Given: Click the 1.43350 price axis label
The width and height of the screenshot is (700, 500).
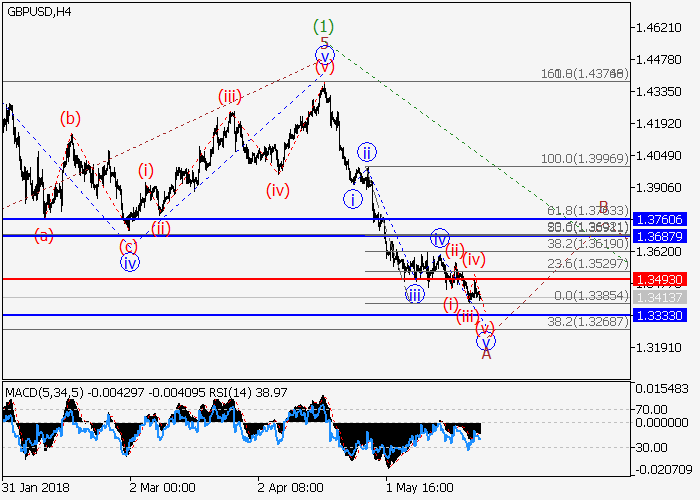Looking at the screenshot, I should 658,92.
